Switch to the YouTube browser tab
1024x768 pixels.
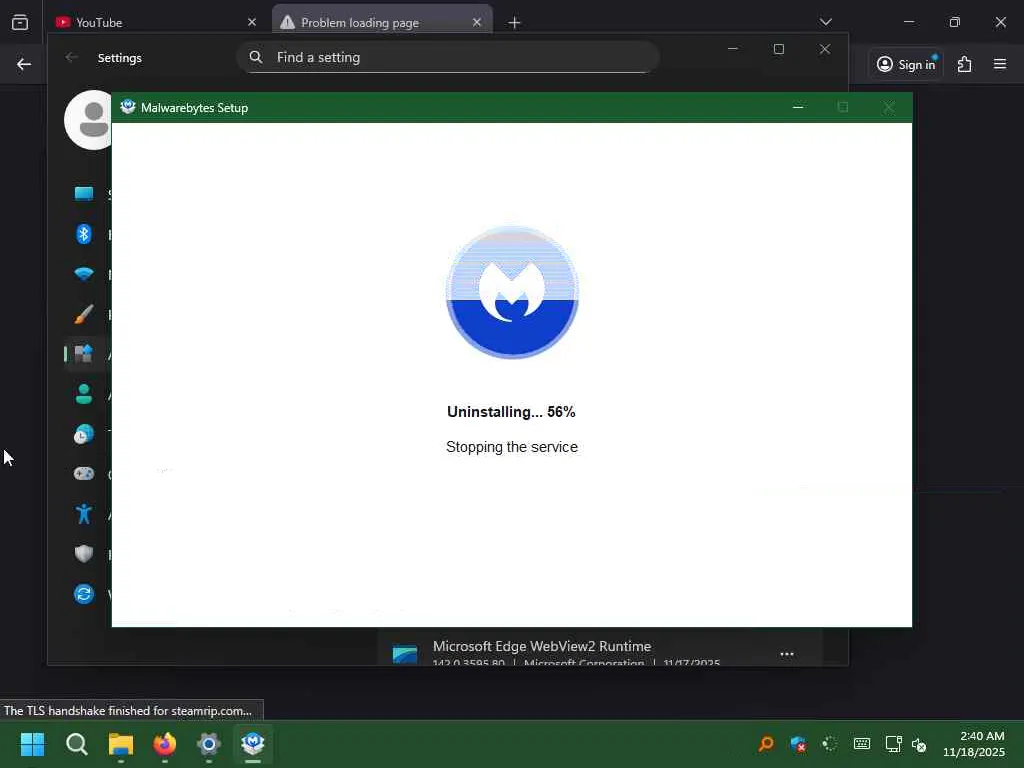(x=155, y=22)
